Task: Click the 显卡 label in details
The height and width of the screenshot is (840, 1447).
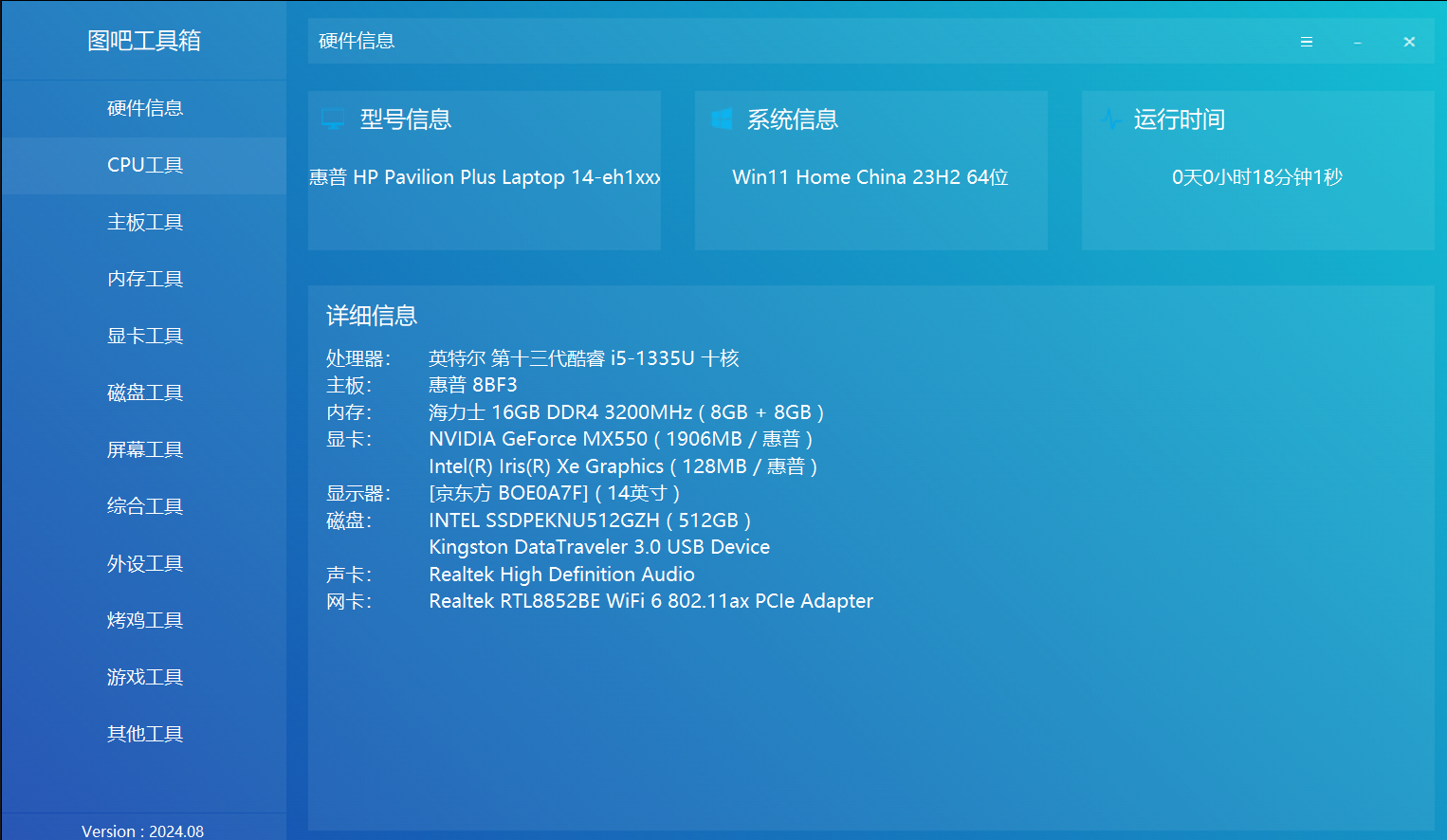Action: [349, 439]
